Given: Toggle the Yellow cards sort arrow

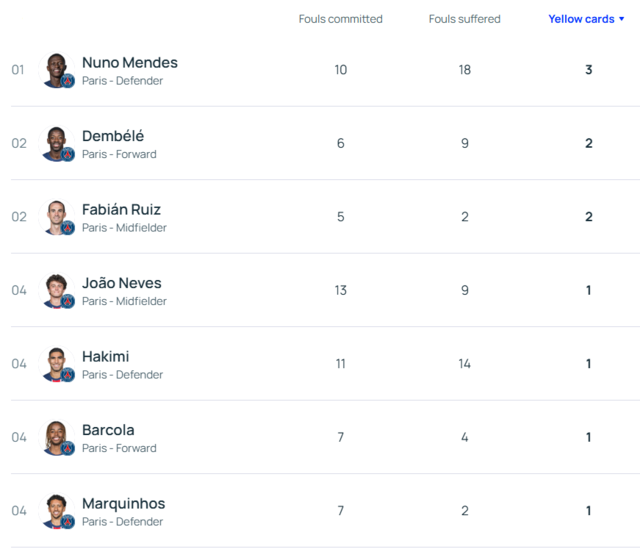Looking at the screenshot, I should pos(622,19).
